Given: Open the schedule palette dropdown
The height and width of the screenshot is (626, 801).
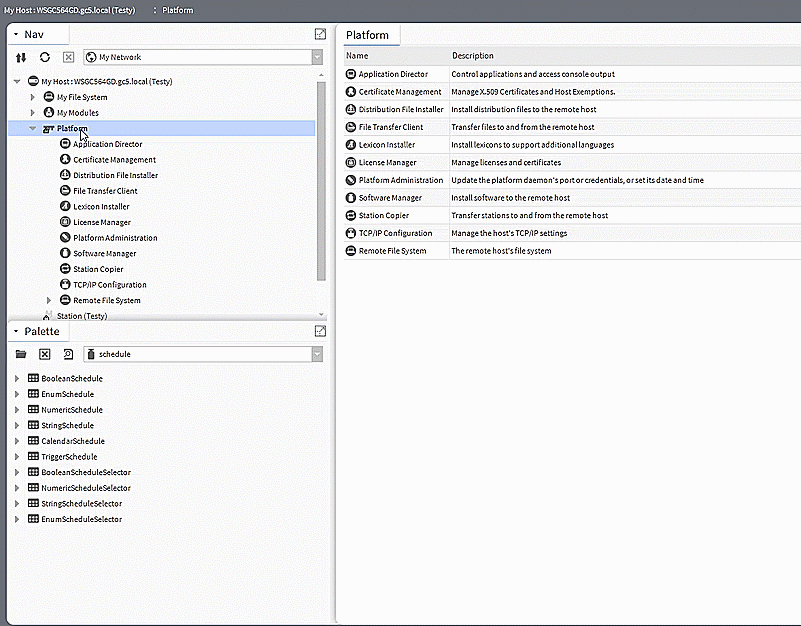Looking at the screenshot, I should 317,354.
